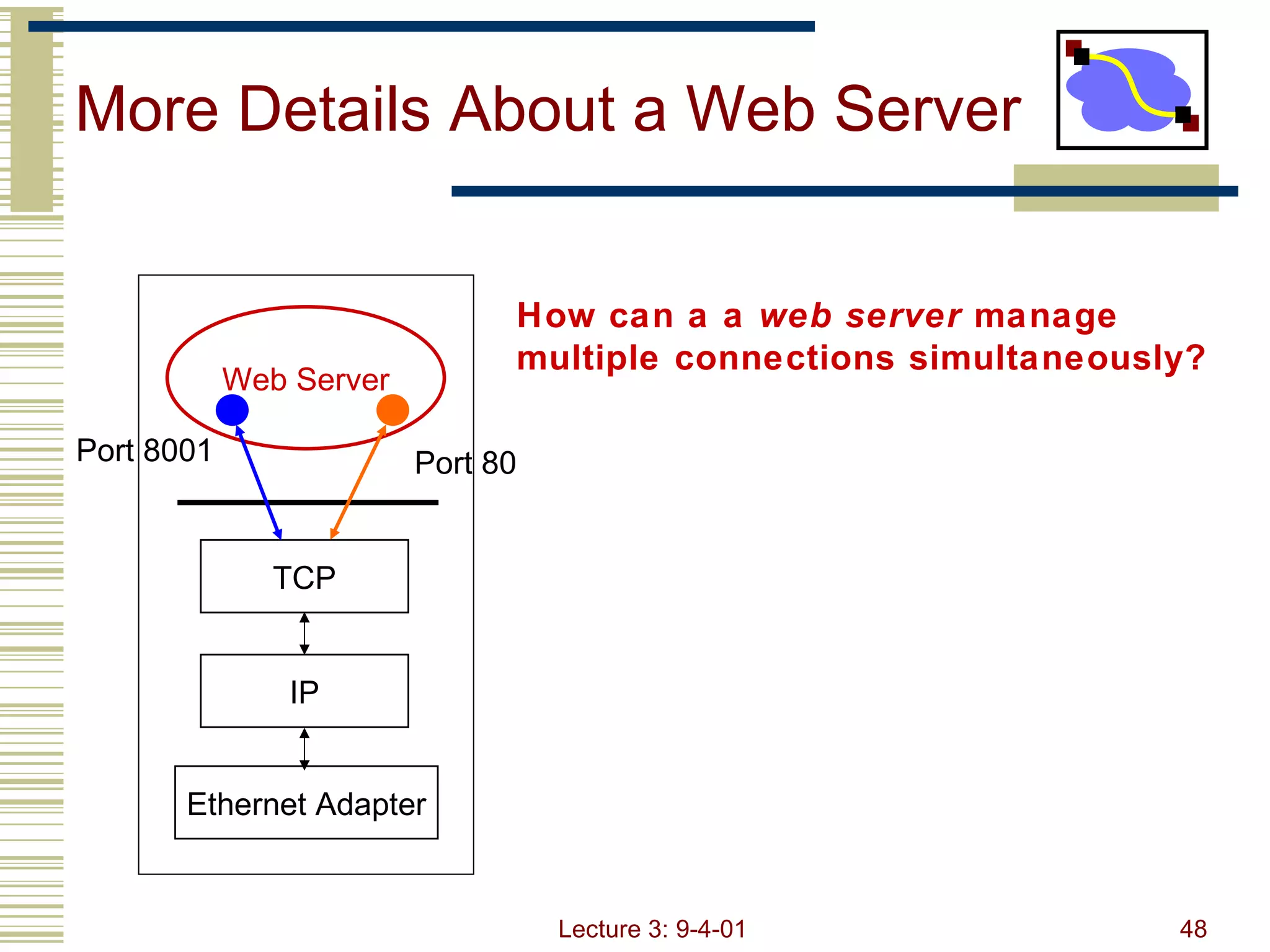Click the 'multiple connections simultaneously?' line
1270x952 pixels.
861,359
